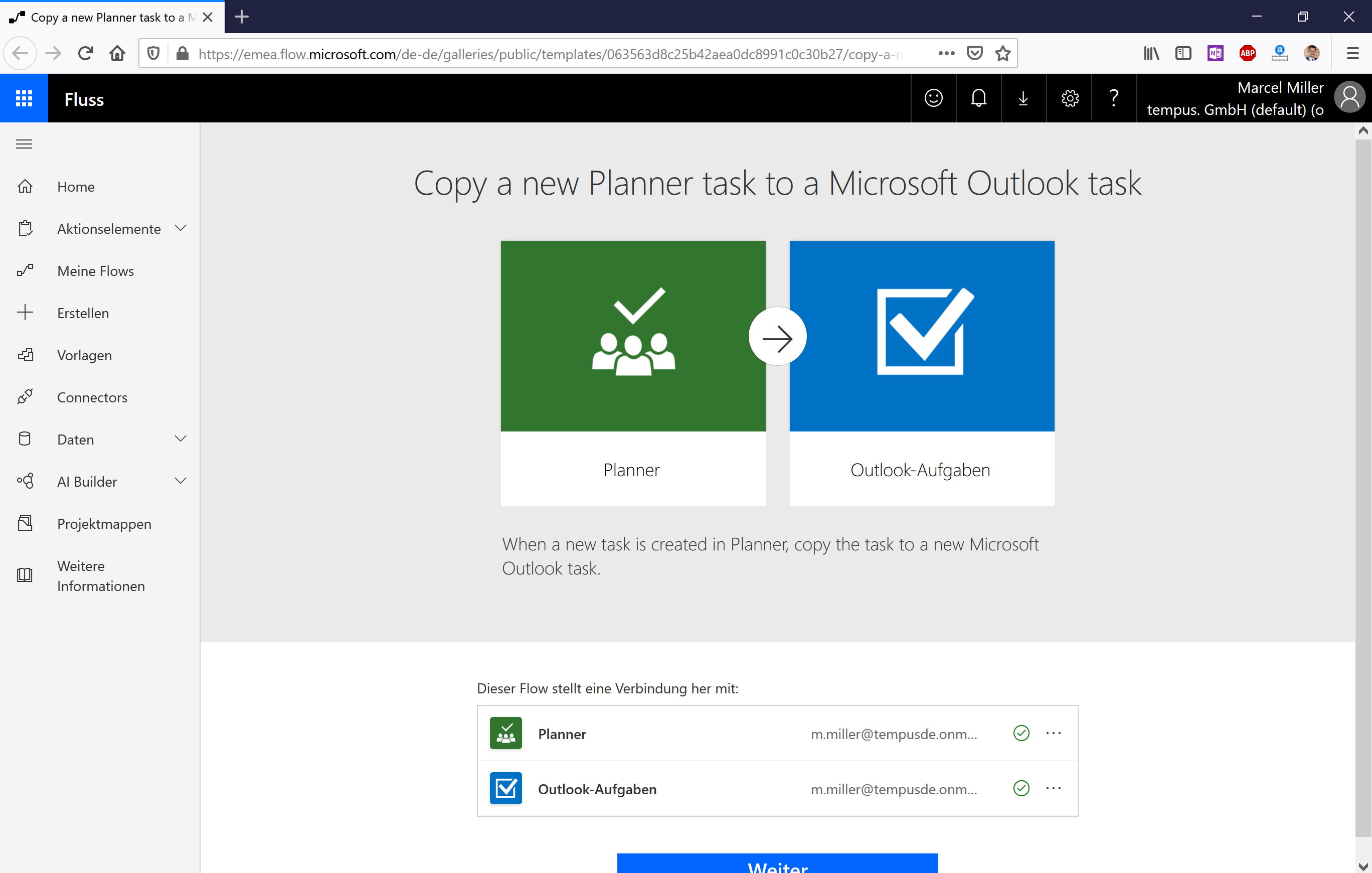Close the Copy a new Planner task tab
Screen dimensions: 1372x873
tap(208, 17)
